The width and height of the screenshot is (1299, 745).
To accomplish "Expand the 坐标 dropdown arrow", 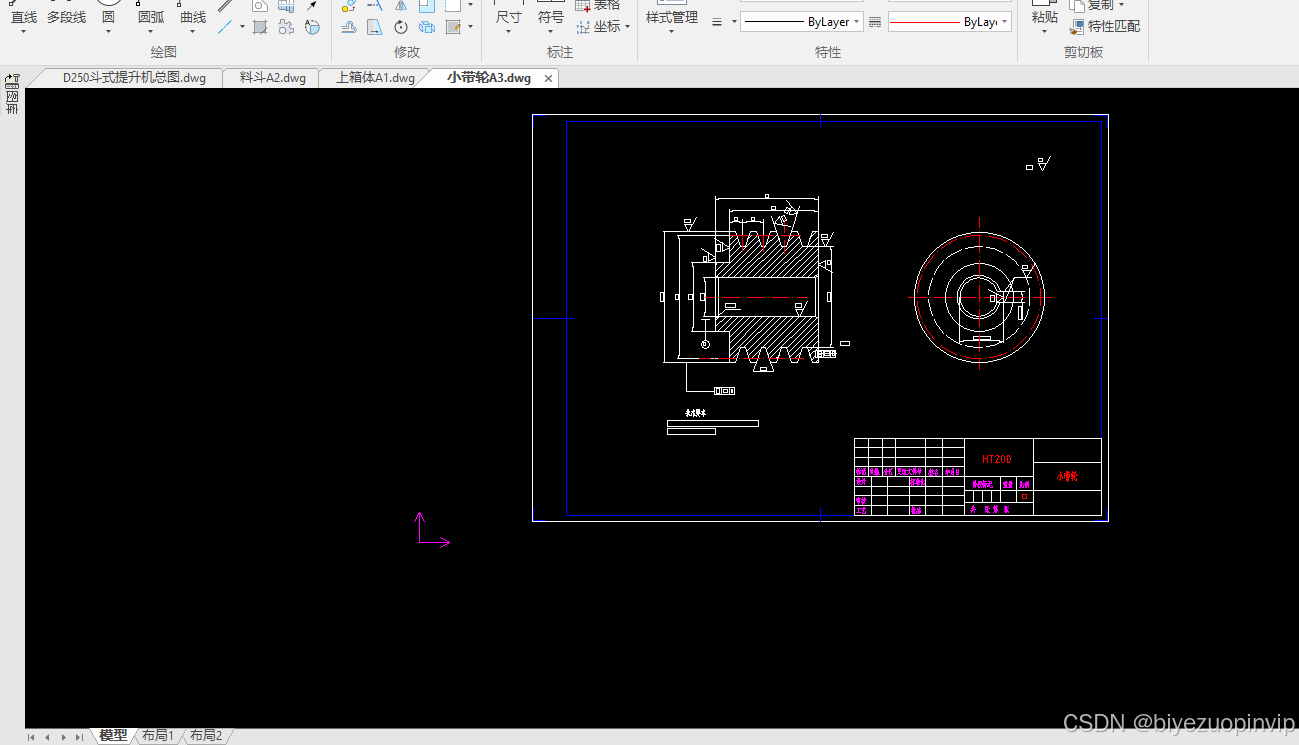I will [627, 27].
